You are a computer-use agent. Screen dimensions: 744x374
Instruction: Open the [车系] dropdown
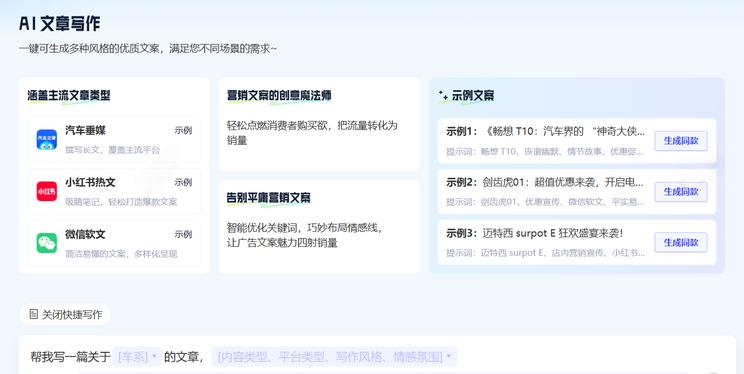click(138, 356)
